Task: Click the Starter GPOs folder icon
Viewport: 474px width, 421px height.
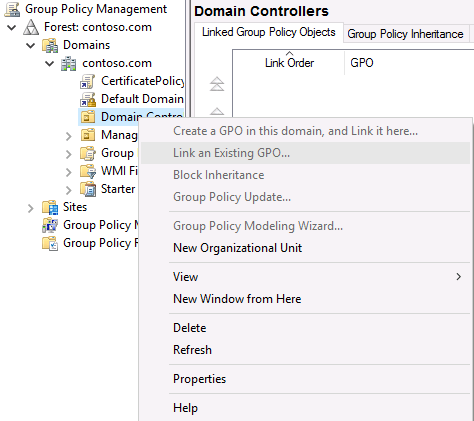Action: pyautogui.click(x=88, y=189)
